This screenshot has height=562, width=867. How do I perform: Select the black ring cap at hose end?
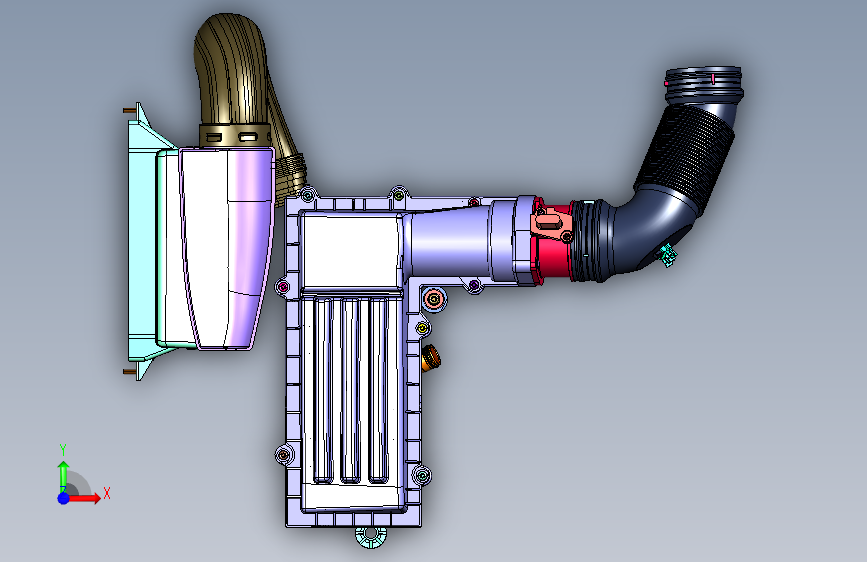point(704,86)
